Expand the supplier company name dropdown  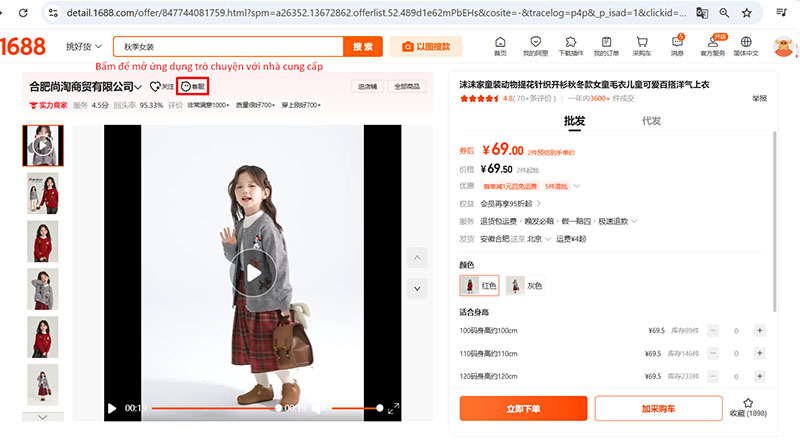tap(138, 87)
